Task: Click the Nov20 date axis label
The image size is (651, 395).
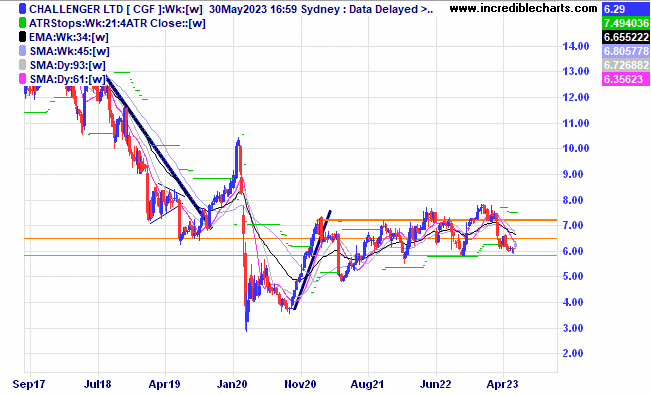Action: [301, 384]
